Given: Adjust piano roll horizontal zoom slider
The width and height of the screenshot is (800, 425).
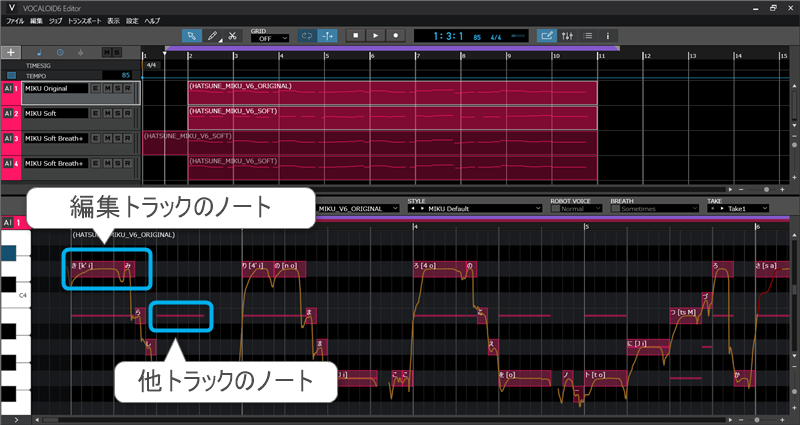Looking at the screenshot, I should (x=757, y=420).
